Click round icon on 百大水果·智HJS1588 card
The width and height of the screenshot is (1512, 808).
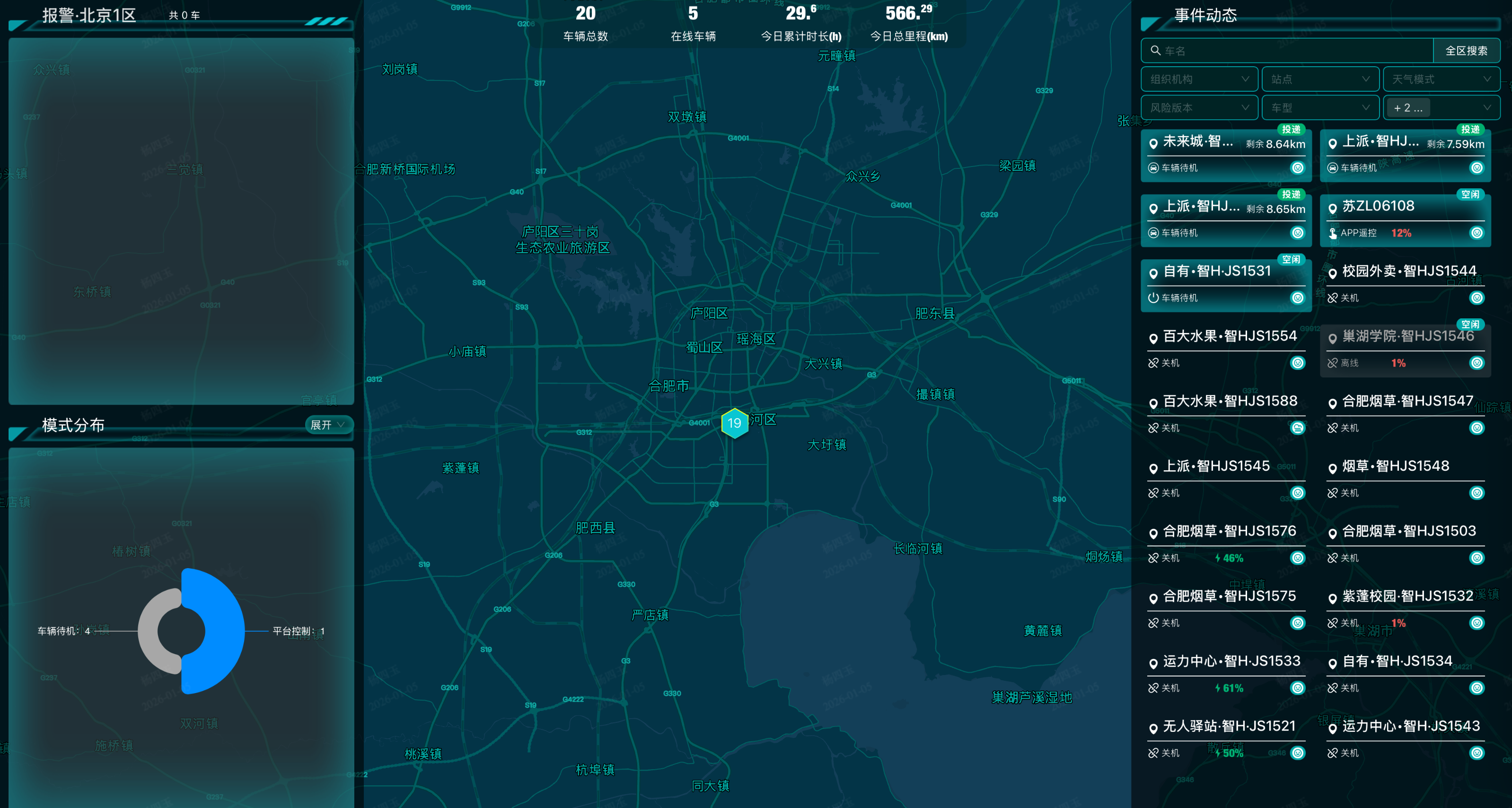tap(1297, 428)
